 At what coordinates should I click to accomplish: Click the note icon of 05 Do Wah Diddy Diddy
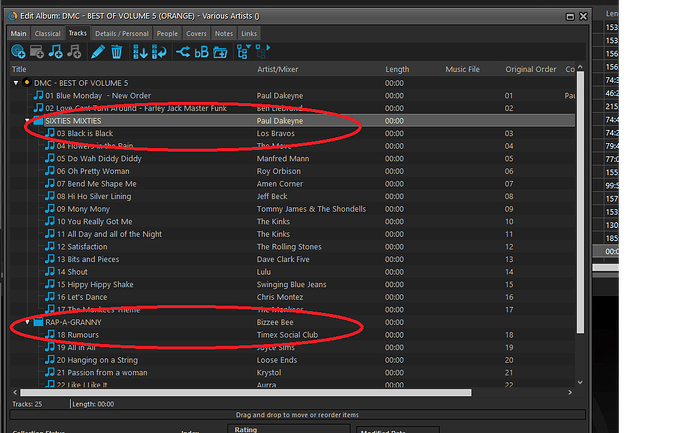click(x=50, y=158)
